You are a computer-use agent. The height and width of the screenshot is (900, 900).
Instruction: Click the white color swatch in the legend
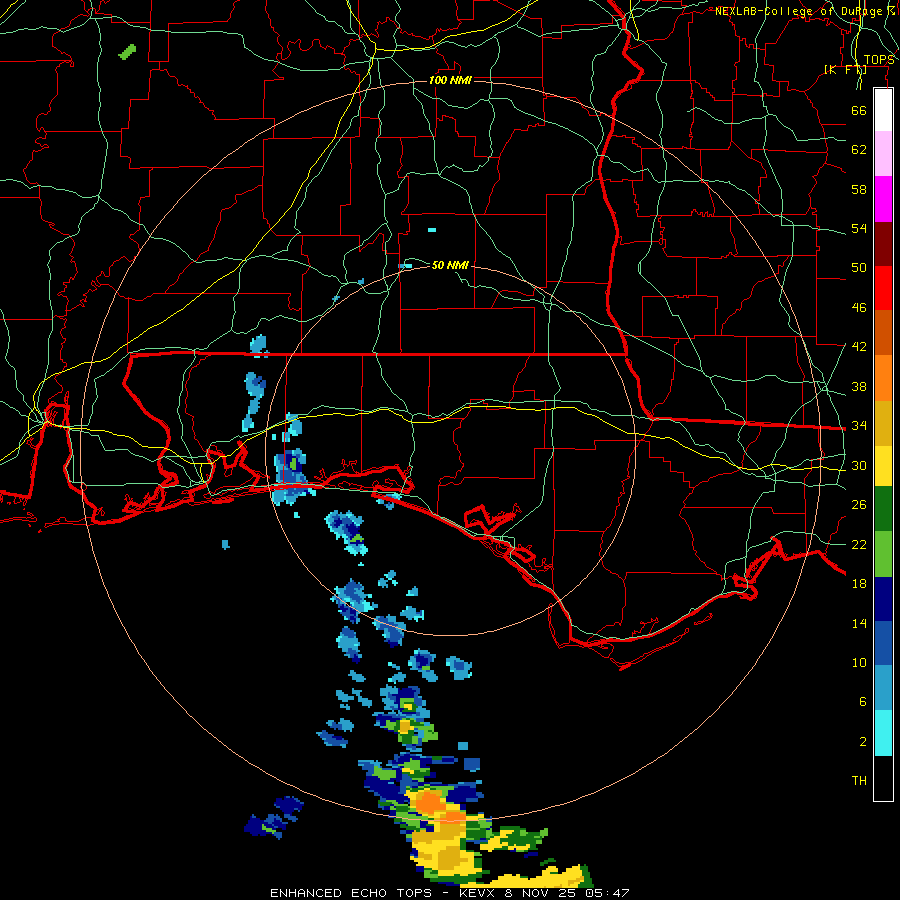coord(883,110)
